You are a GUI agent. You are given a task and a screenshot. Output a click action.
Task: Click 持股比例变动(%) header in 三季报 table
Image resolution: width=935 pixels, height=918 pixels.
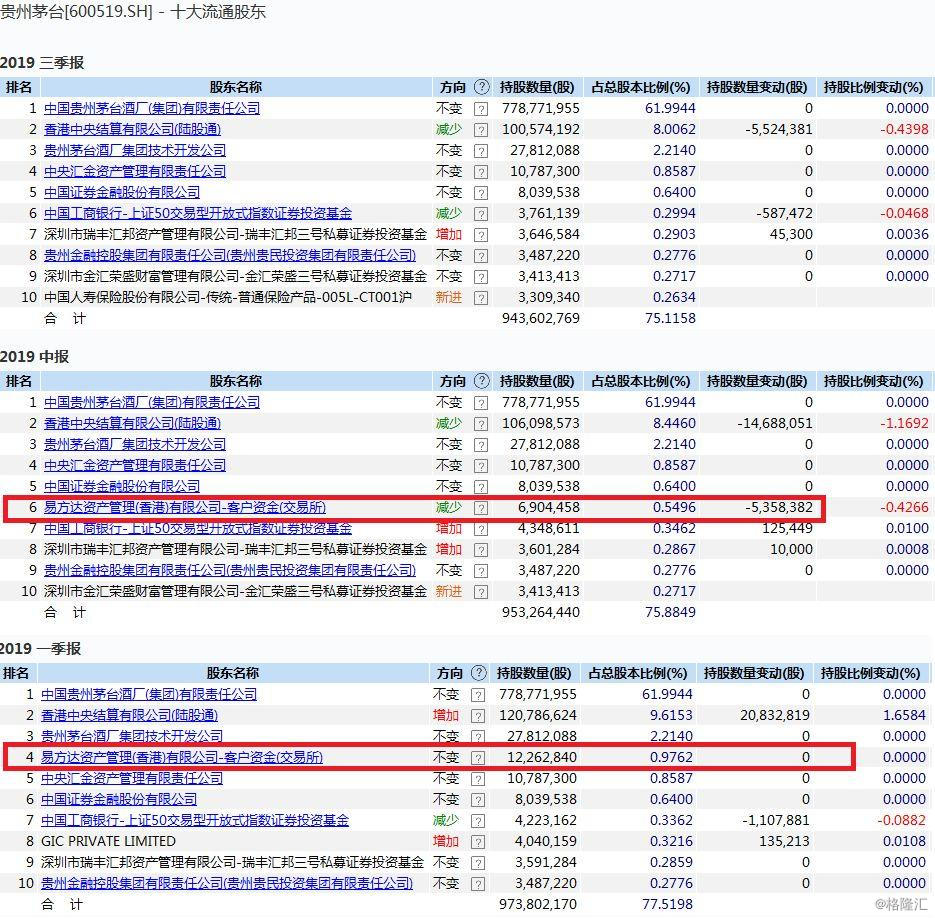pyautogui.click(x=874, y=87)
